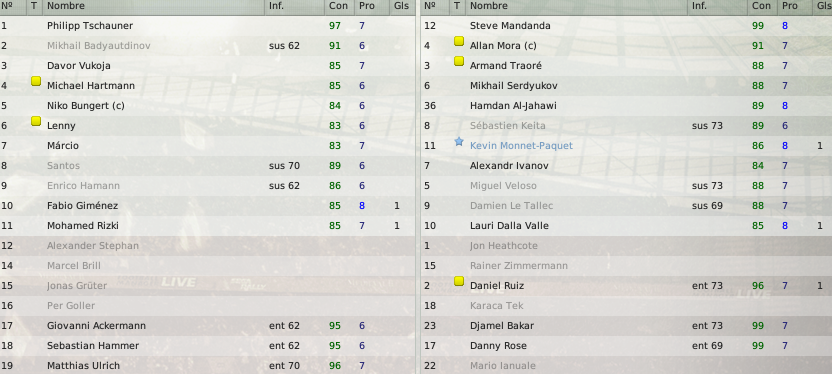
Task: Click on Lauri Dalla Valle's name
Action: pyautogui.click(x=509, y=225)
